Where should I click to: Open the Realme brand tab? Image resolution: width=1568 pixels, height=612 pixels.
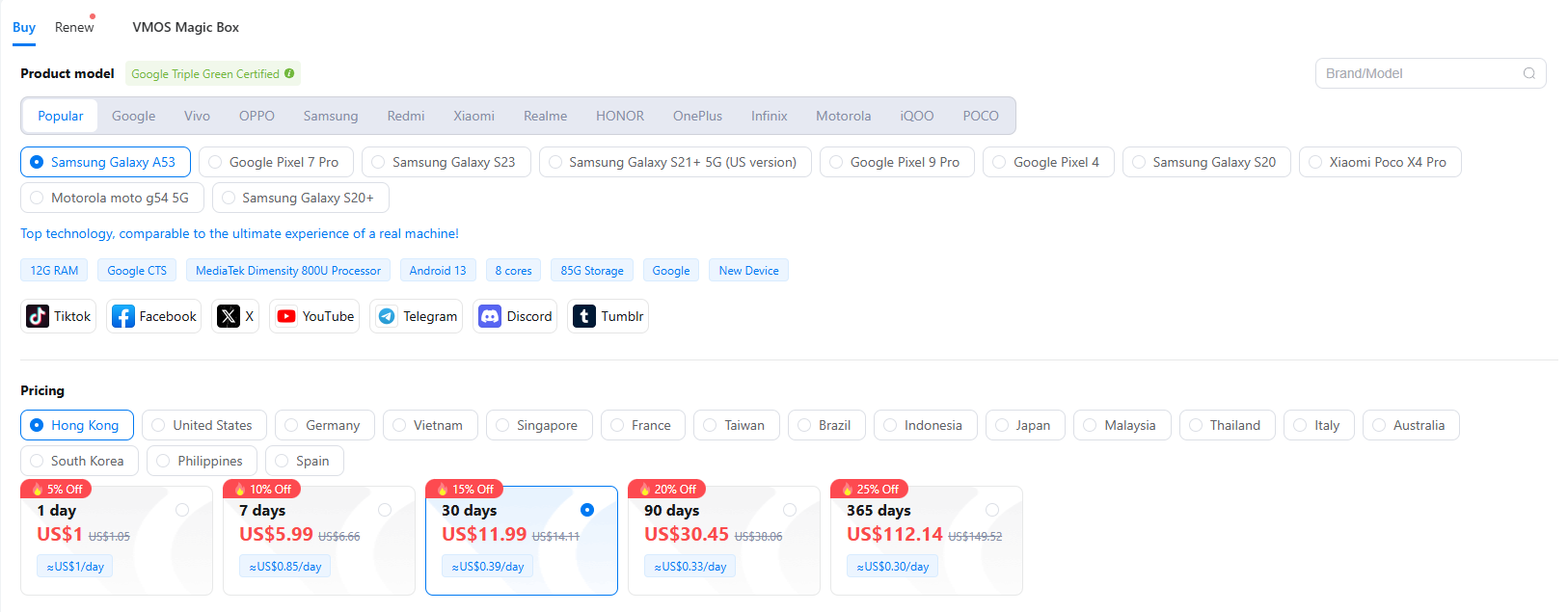545,116
